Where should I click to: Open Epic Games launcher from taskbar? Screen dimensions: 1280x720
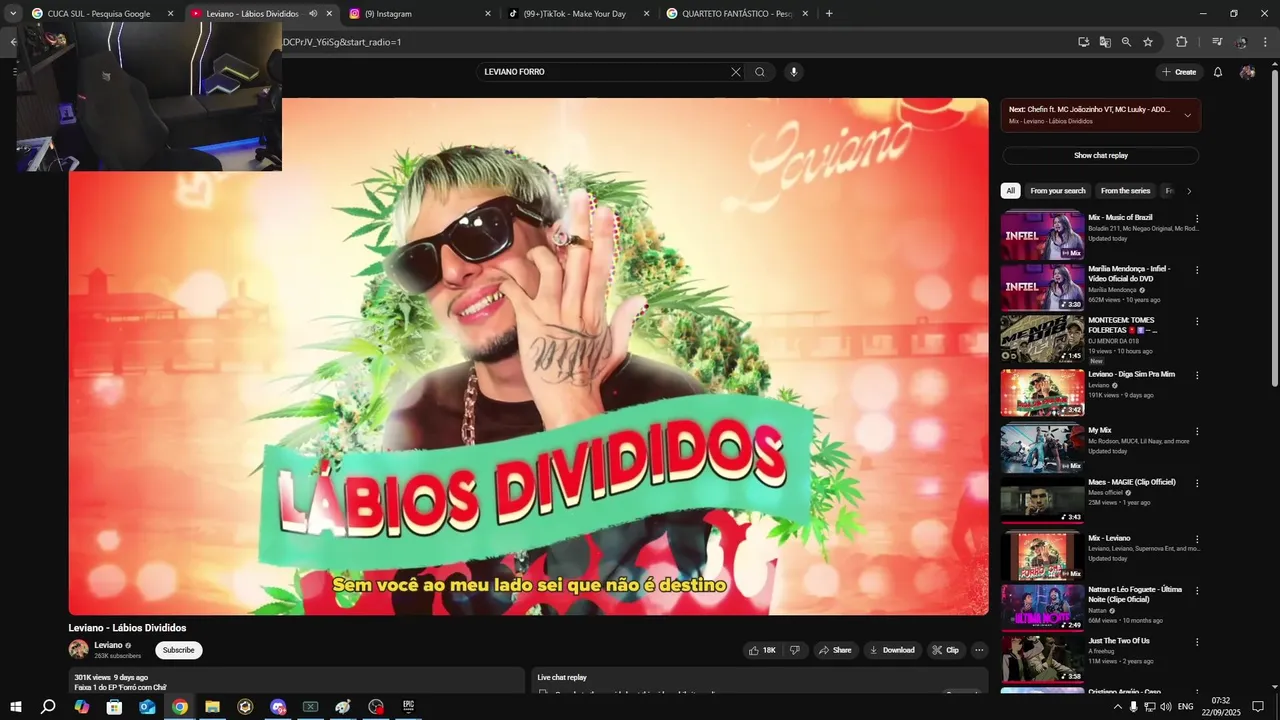pos(408,707)
